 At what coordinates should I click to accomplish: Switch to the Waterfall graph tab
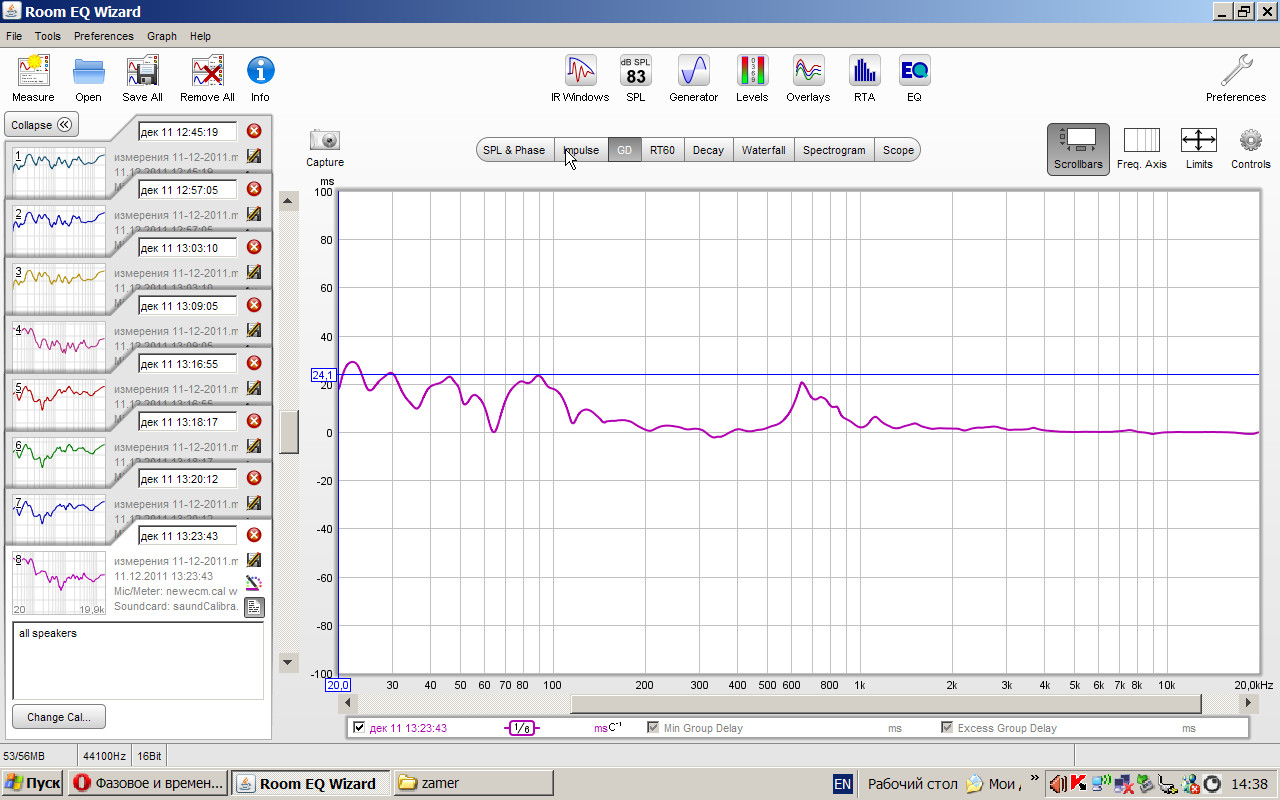[763, 150]
